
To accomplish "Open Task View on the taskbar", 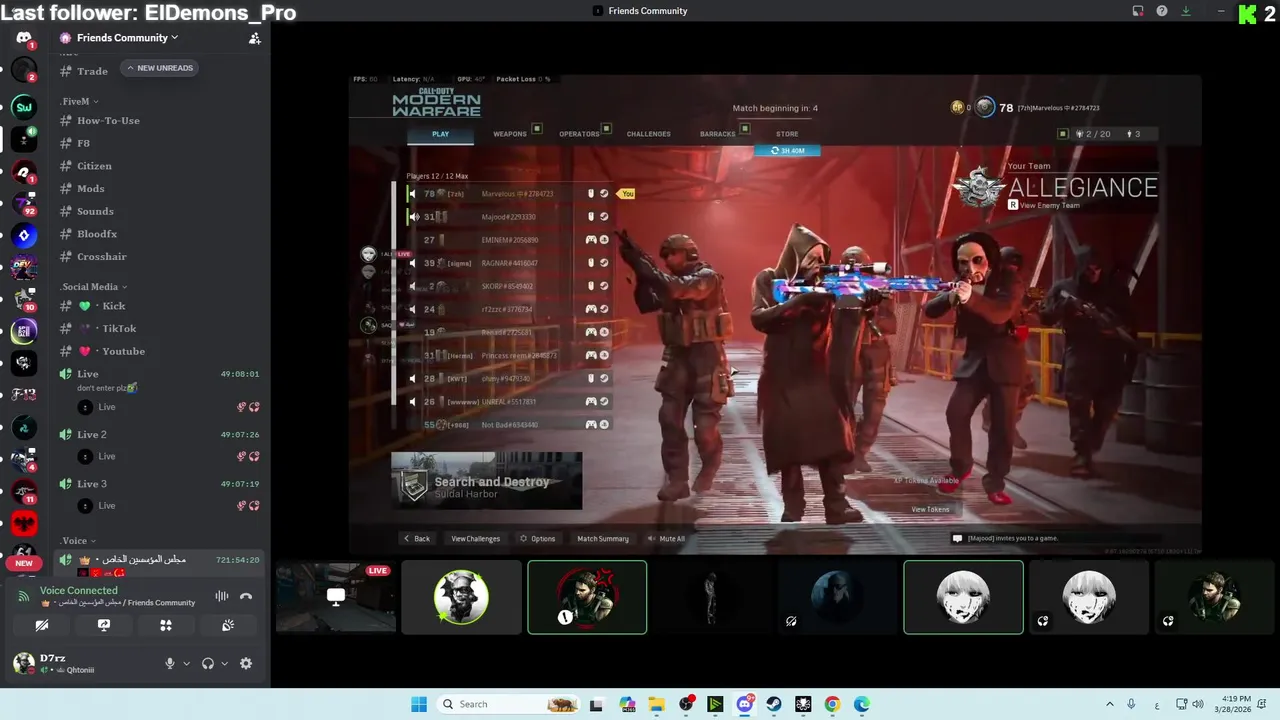I will (x=597, y=704).
